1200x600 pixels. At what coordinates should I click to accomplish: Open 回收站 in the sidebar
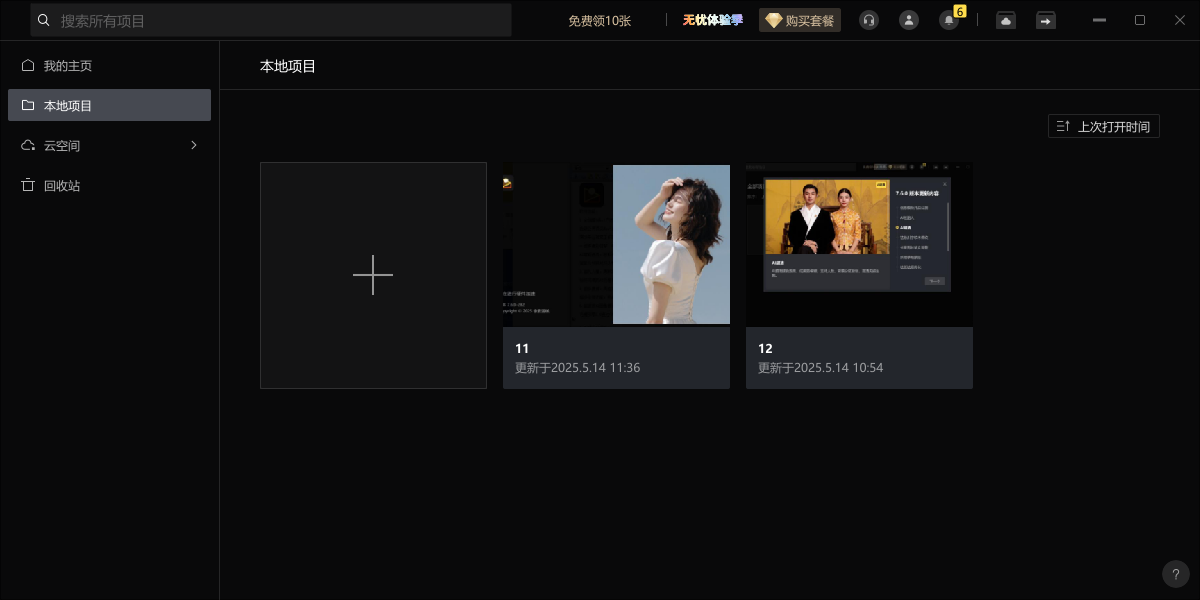[109, 185]
